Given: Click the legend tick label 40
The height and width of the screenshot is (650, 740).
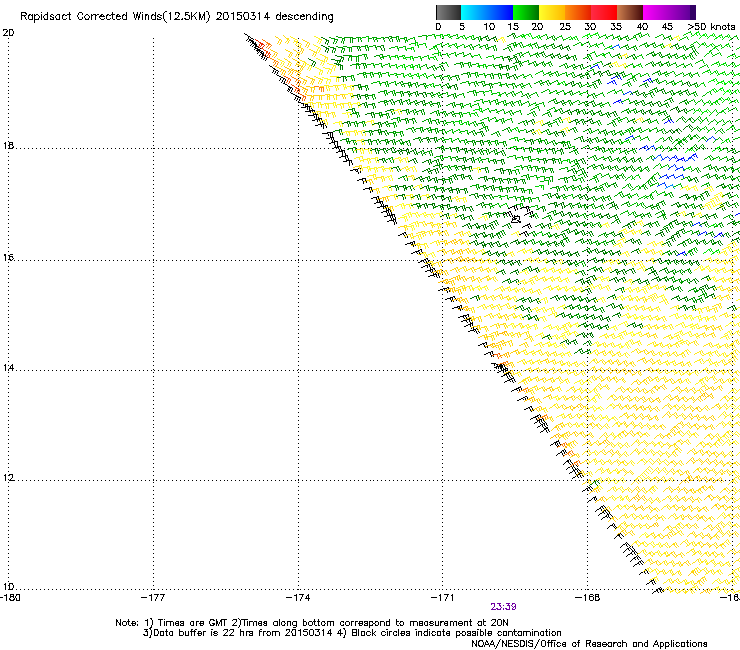Looking at the screenshot, I should [642, 27].
